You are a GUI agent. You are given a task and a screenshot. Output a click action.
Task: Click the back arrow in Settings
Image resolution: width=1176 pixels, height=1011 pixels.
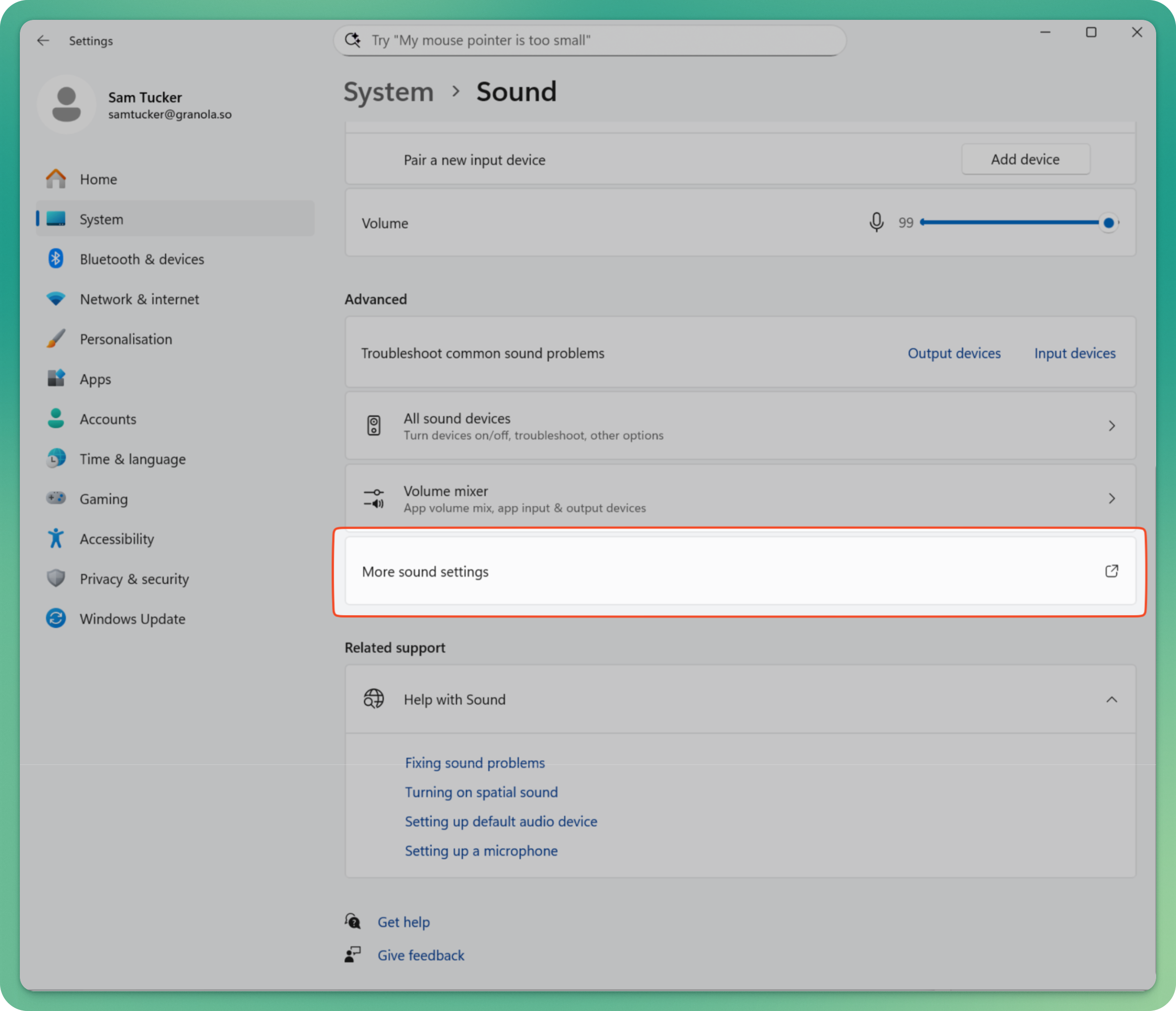(43, 40)
